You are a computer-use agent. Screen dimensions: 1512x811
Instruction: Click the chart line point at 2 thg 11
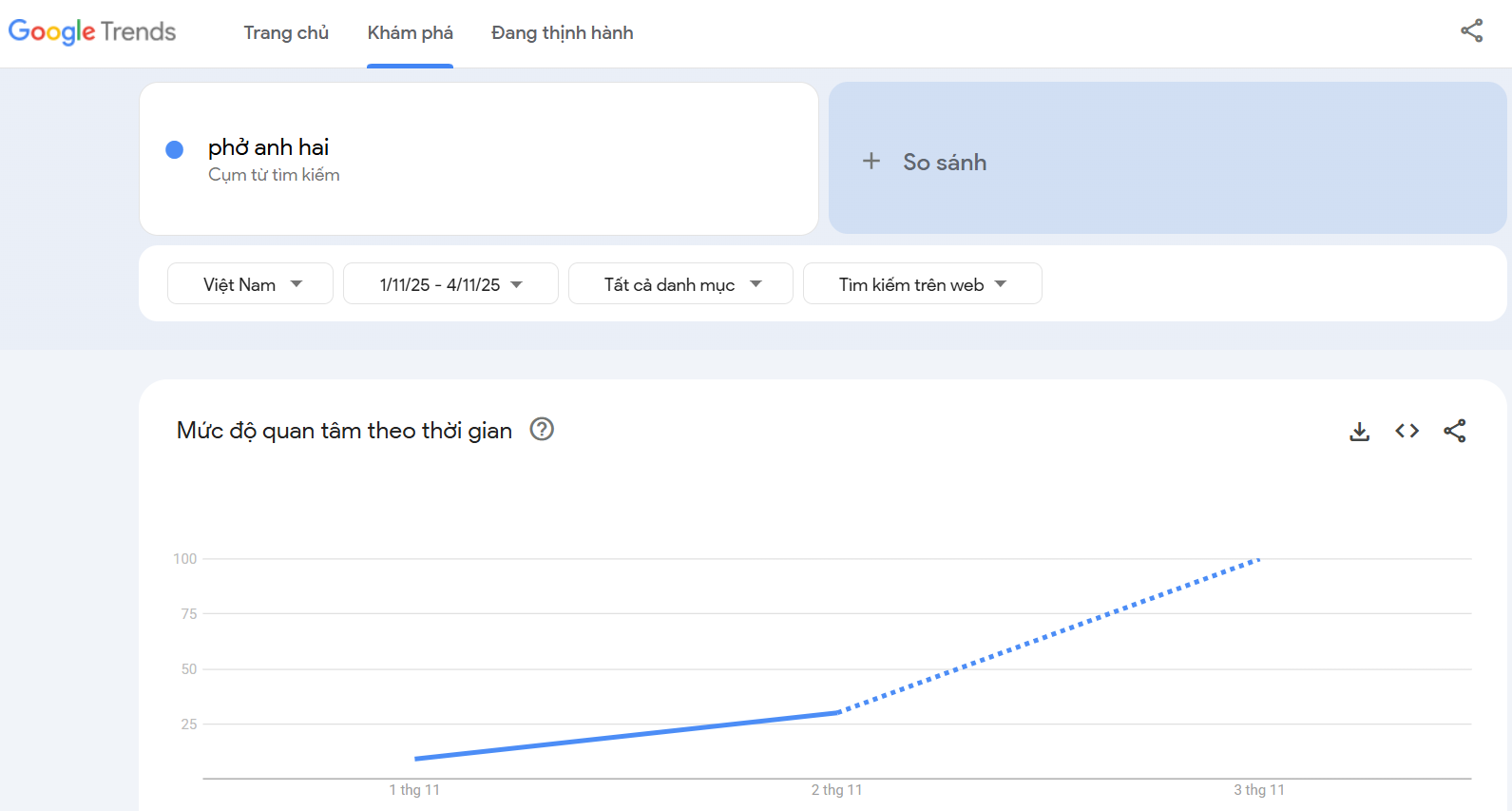837,712
